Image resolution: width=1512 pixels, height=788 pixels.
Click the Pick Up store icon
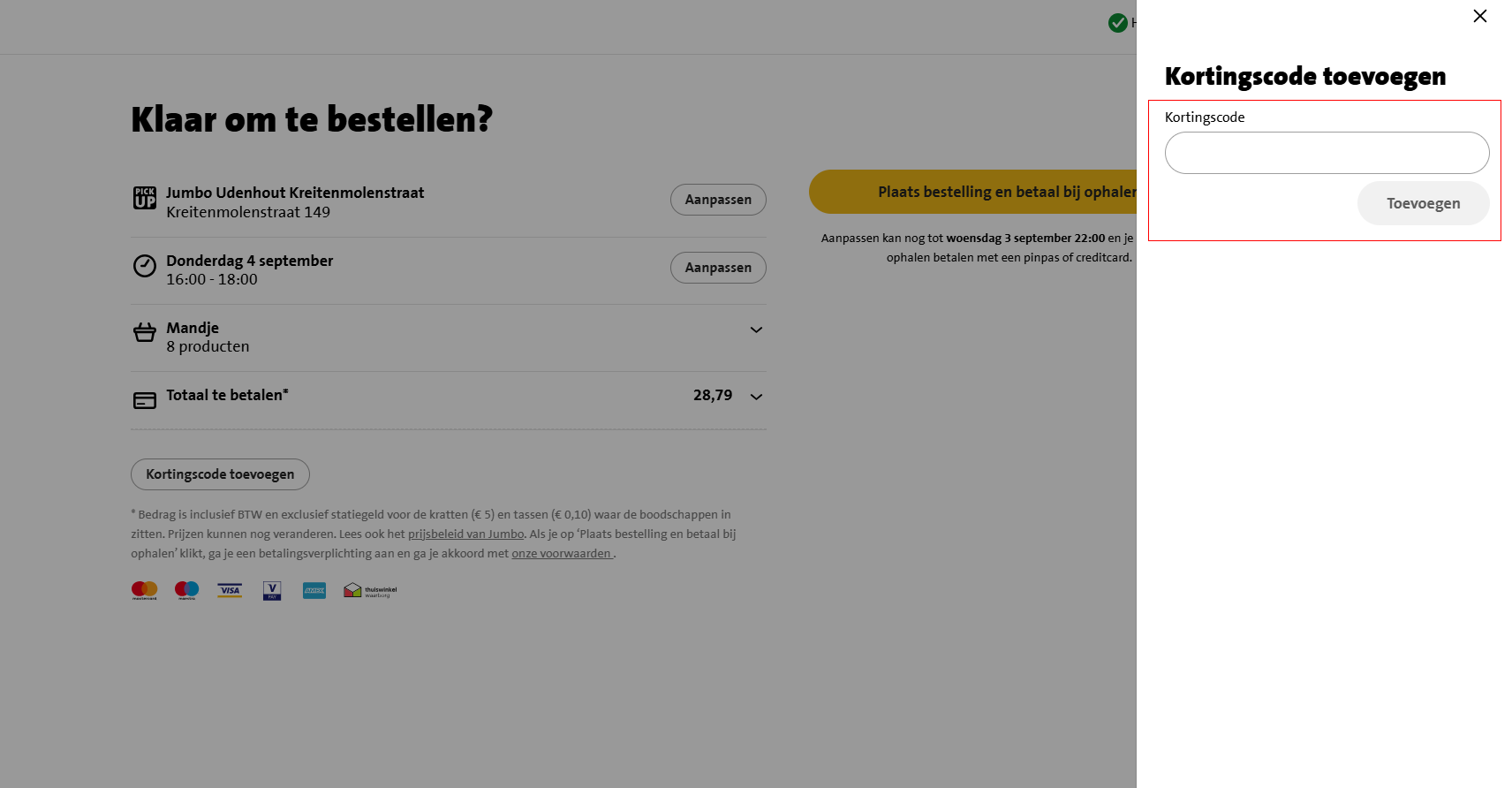tap(145, 198)
